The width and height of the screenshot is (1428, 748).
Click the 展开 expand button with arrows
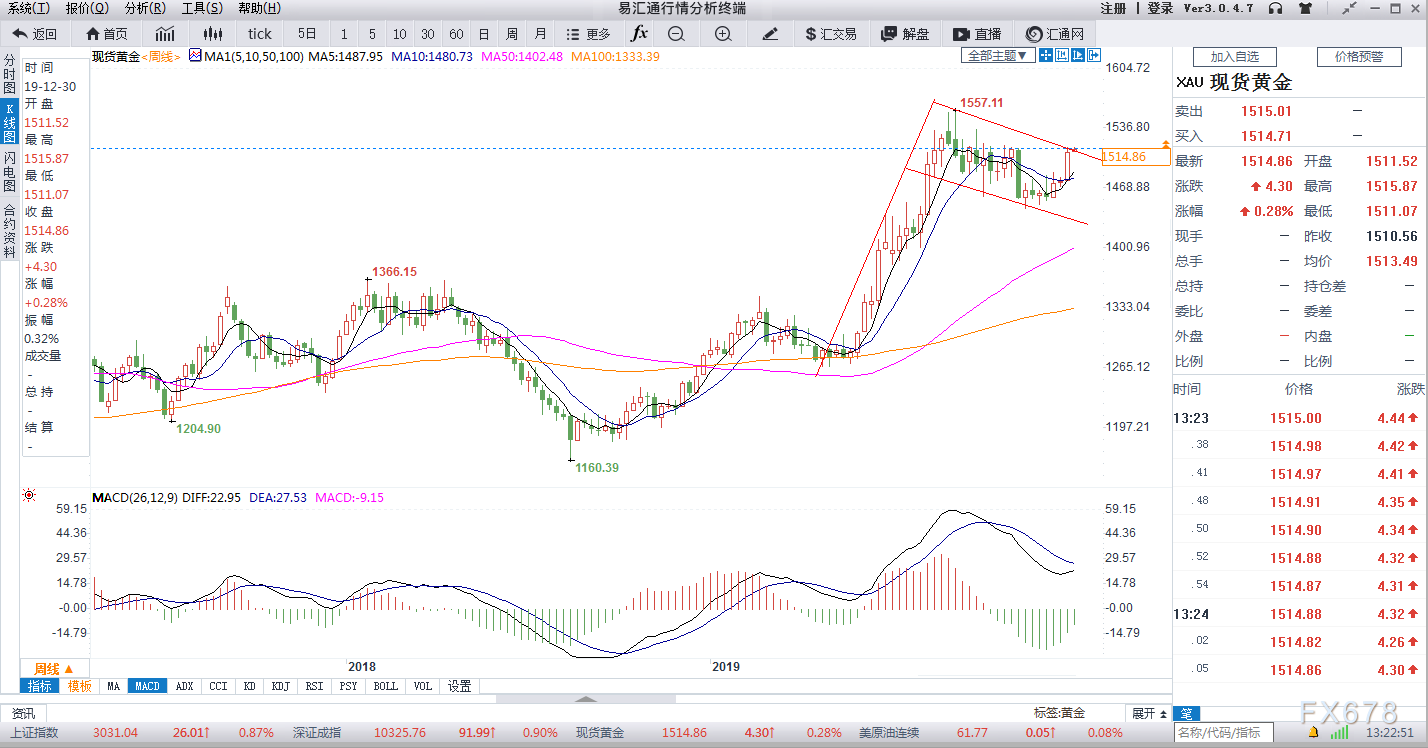pyautogui.click(x=1149, y=713)
